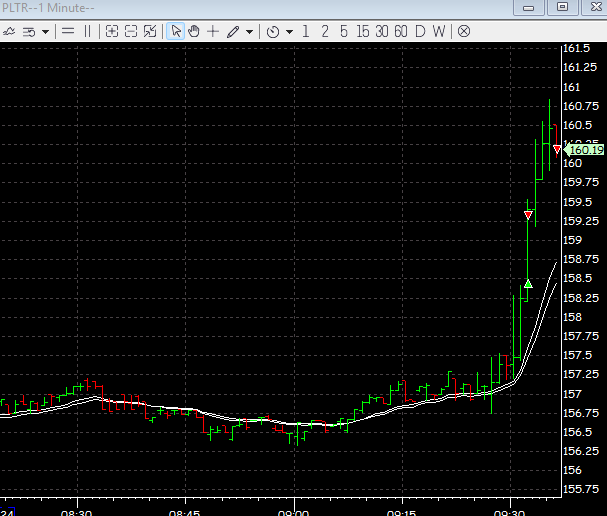Switch to the Daily (D) interval

[420, 31]
